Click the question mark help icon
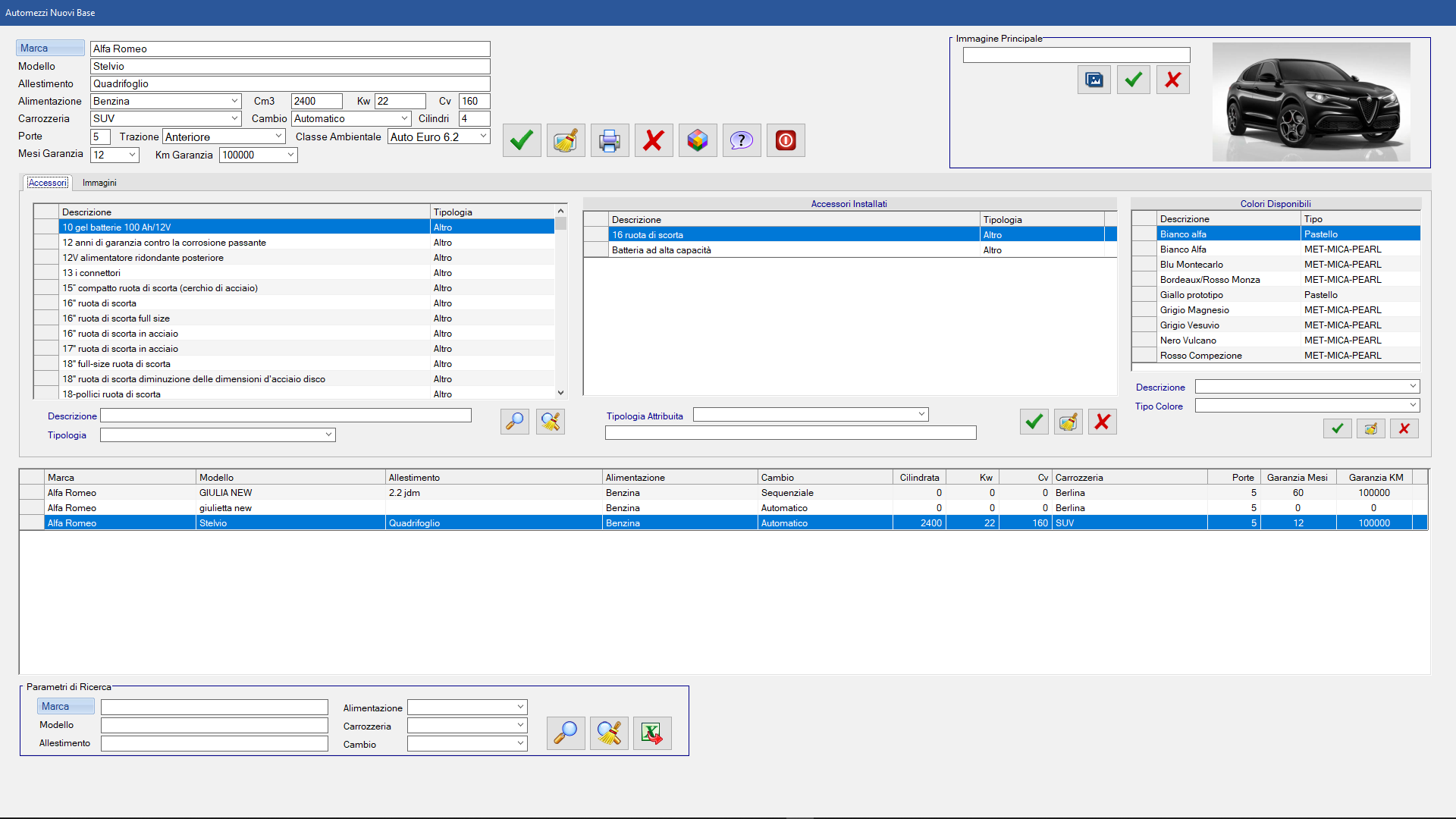Image resolution: width=1456 pixels, height=819 pixels. [742, 140]
